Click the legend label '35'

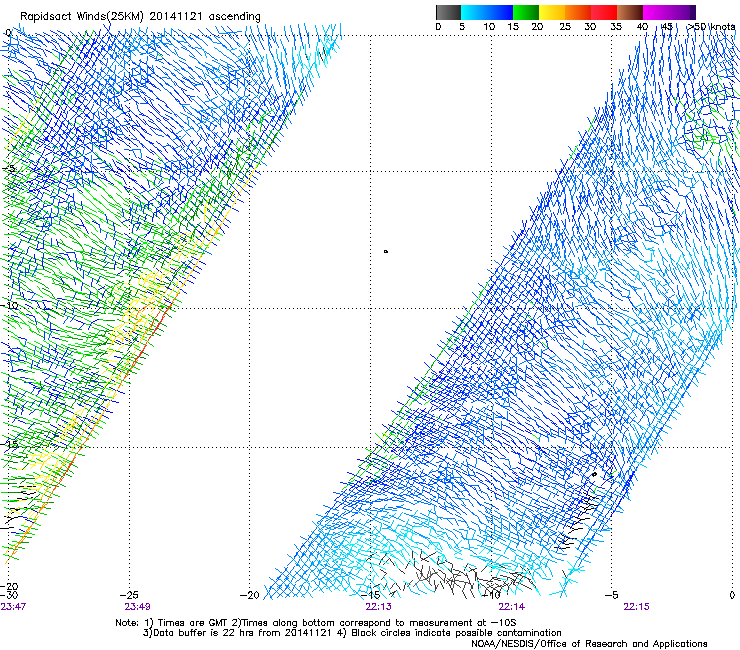coord(616,27)
